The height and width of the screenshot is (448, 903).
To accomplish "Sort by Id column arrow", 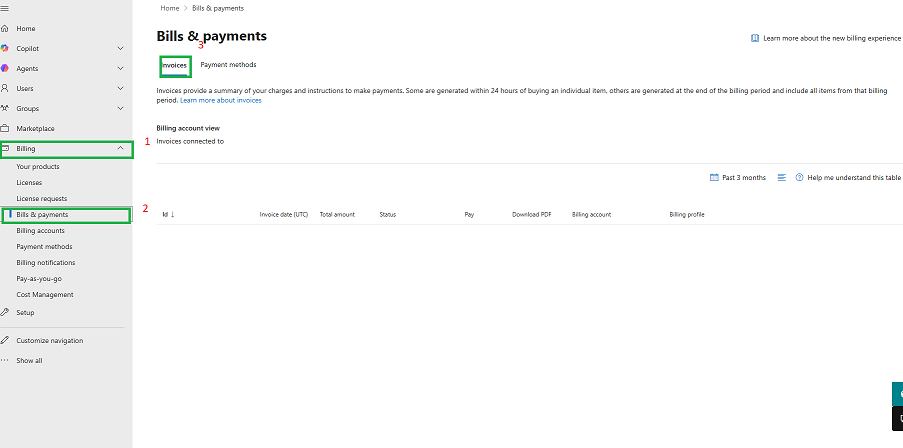I will click(172, 214).
